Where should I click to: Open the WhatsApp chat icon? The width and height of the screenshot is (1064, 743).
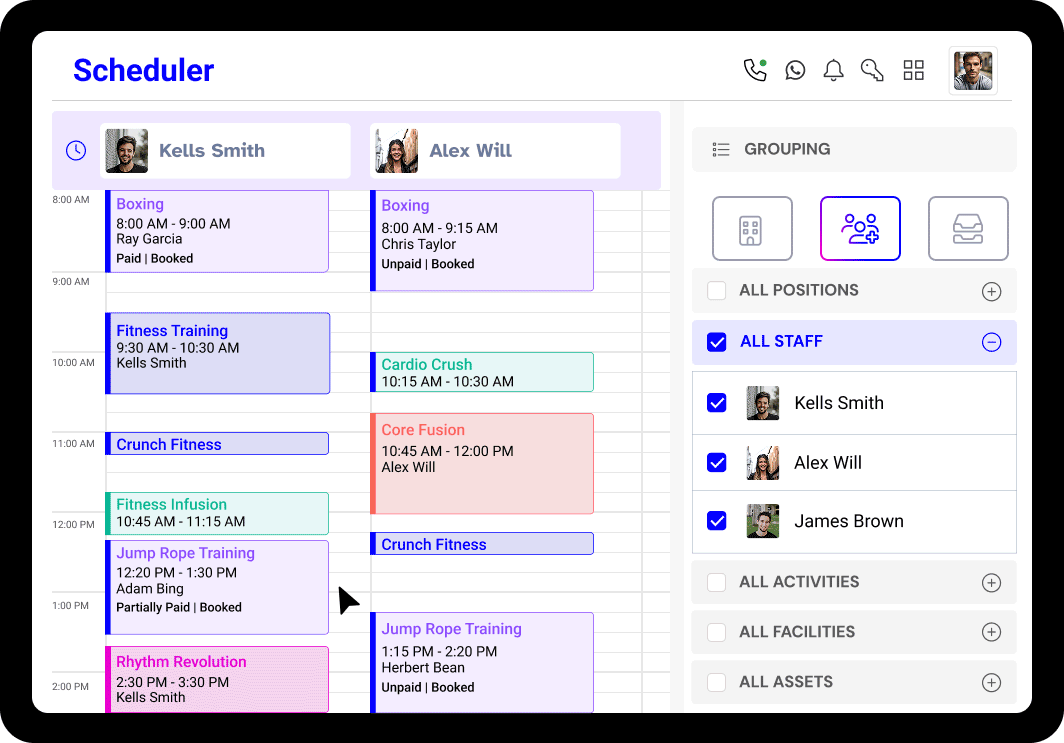click(x=795, y=70)
